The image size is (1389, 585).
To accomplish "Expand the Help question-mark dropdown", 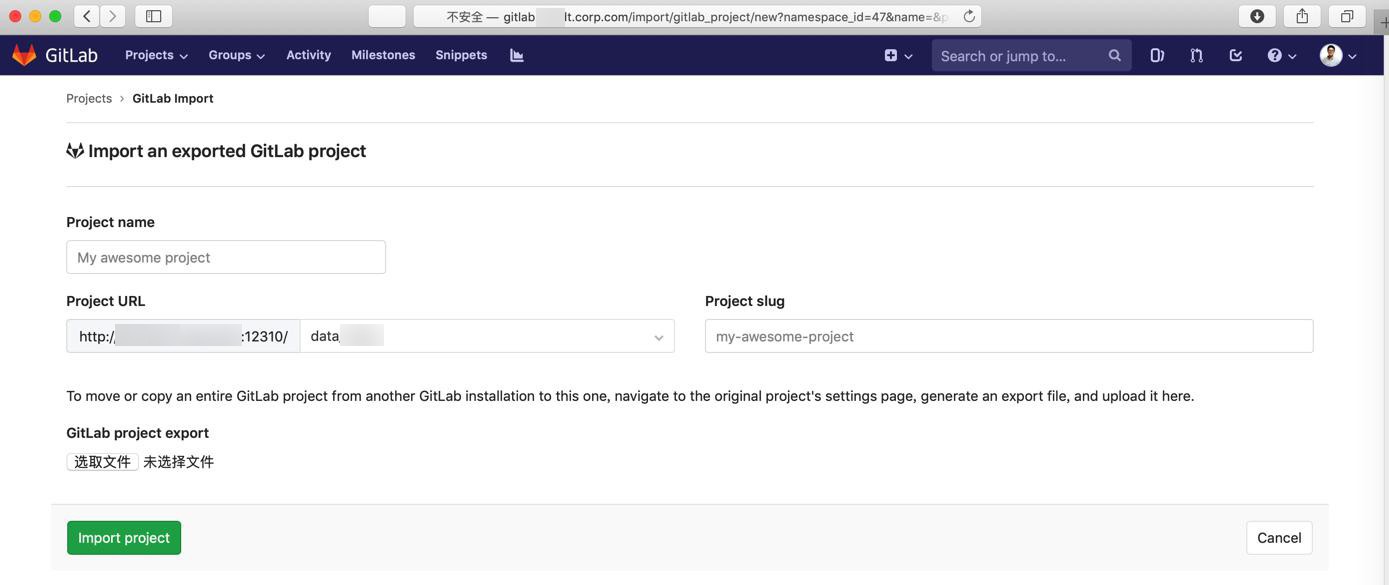I will pos(1282,55).
